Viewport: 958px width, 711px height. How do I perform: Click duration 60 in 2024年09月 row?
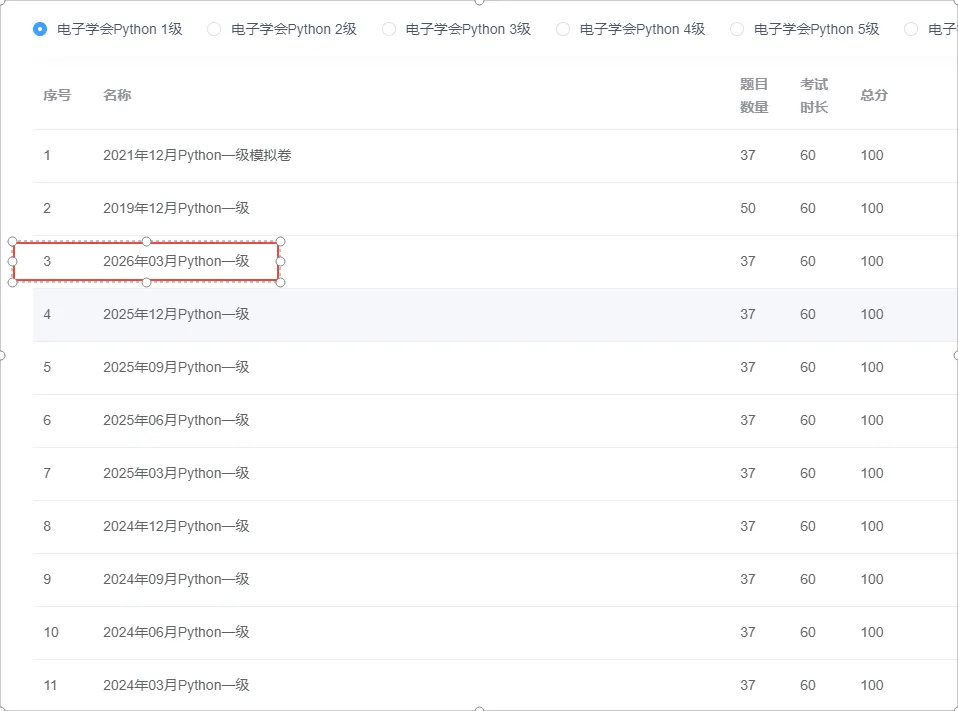point(808,579)
